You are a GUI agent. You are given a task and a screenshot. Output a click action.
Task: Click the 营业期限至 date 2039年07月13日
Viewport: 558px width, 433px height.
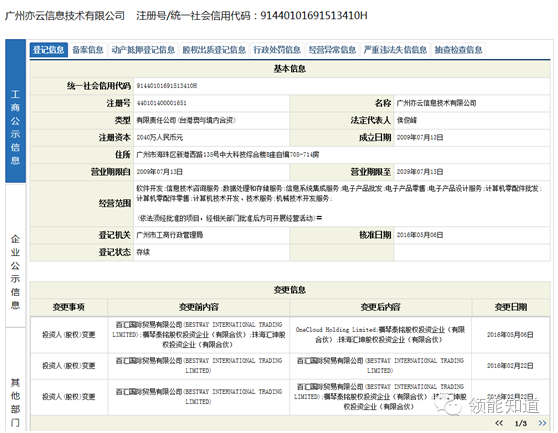click(x=420, y=172)
